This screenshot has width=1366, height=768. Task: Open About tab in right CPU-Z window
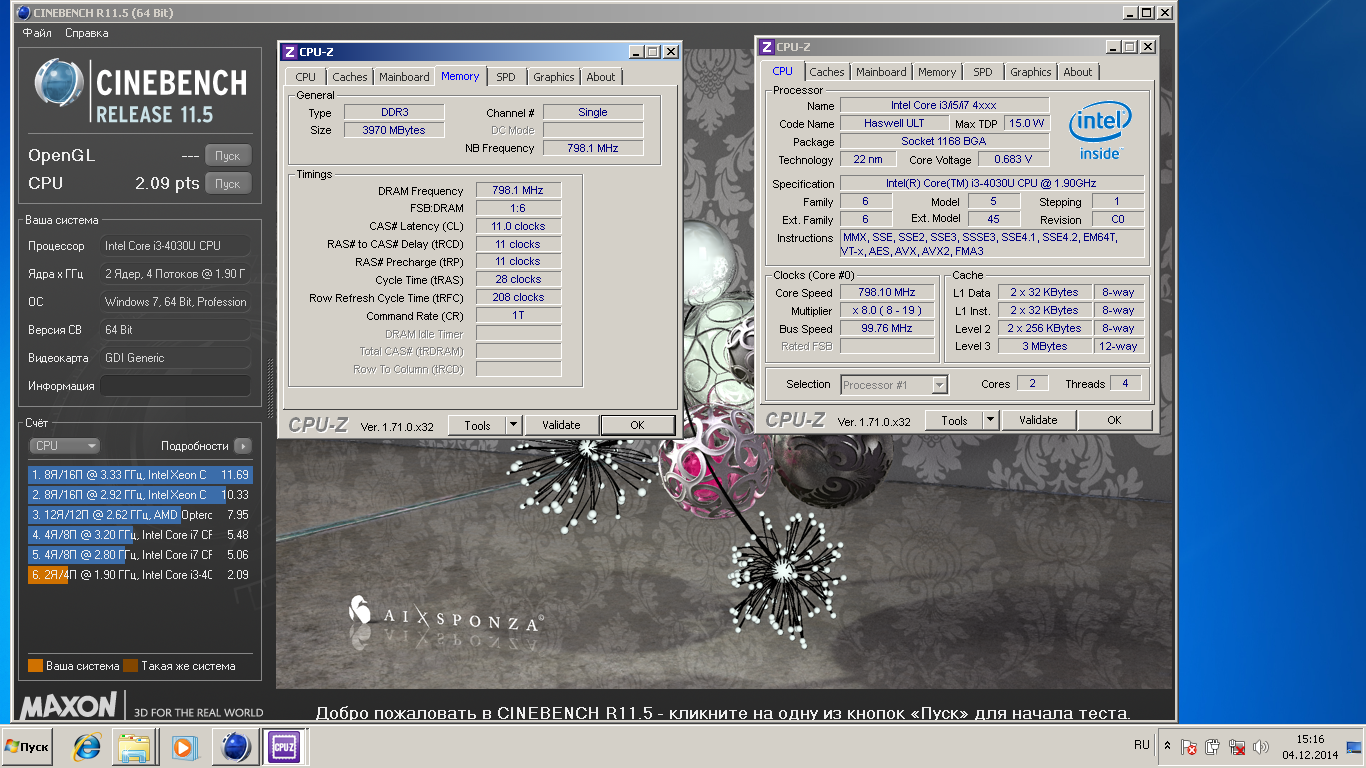(1078, 72)
